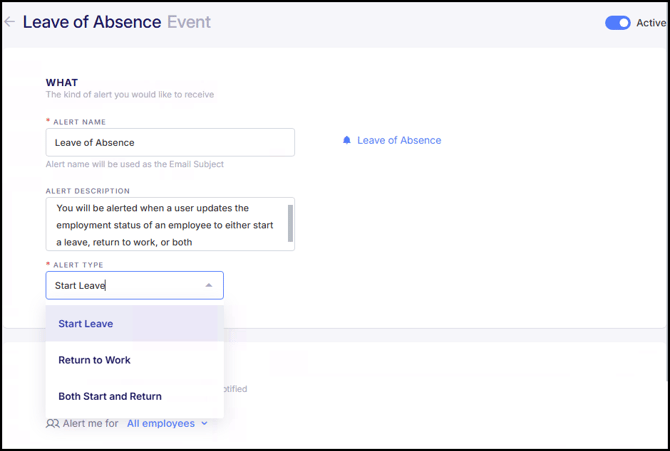Click the people icon next to Alert me for
Viewport: 670px width, 451px height.
[x=53, y=424]
